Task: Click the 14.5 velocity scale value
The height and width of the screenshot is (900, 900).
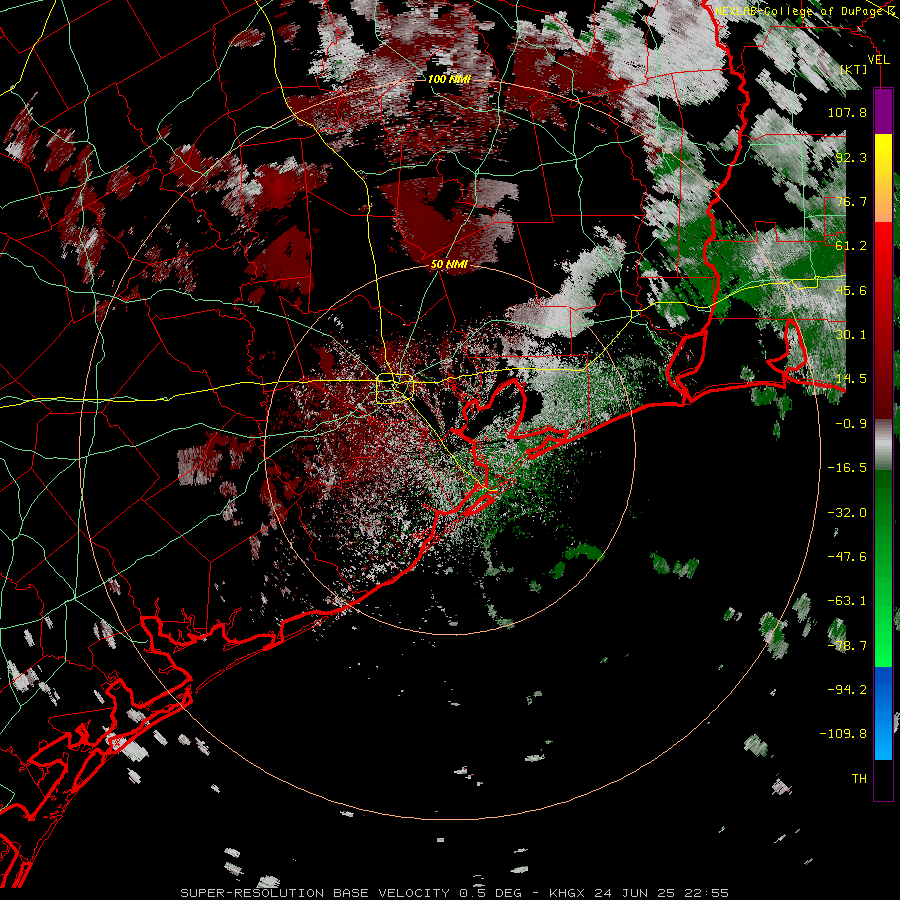Action: pos(851,379)
